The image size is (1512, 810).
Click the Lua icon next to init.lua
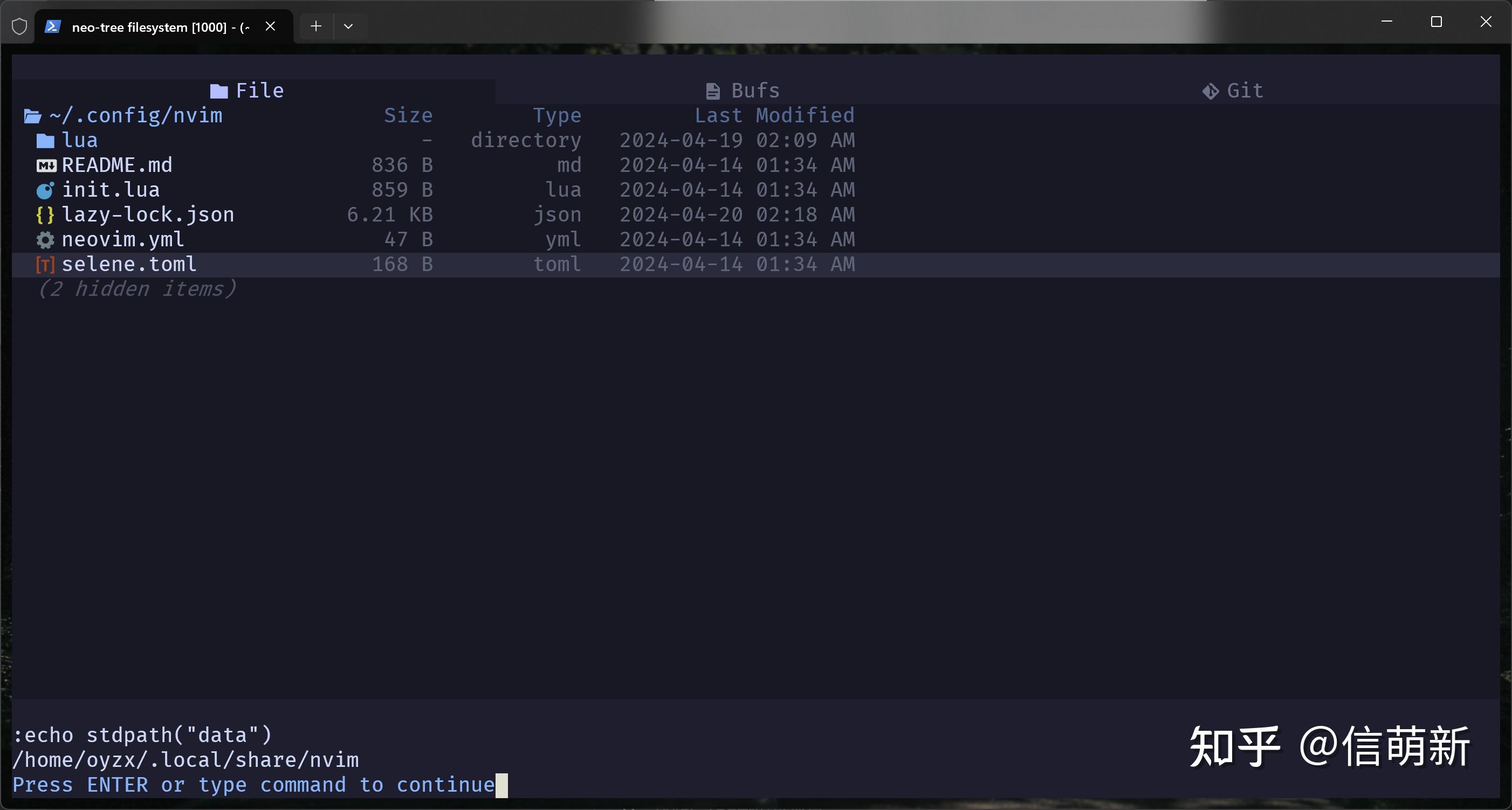click(x=46, y=190)
